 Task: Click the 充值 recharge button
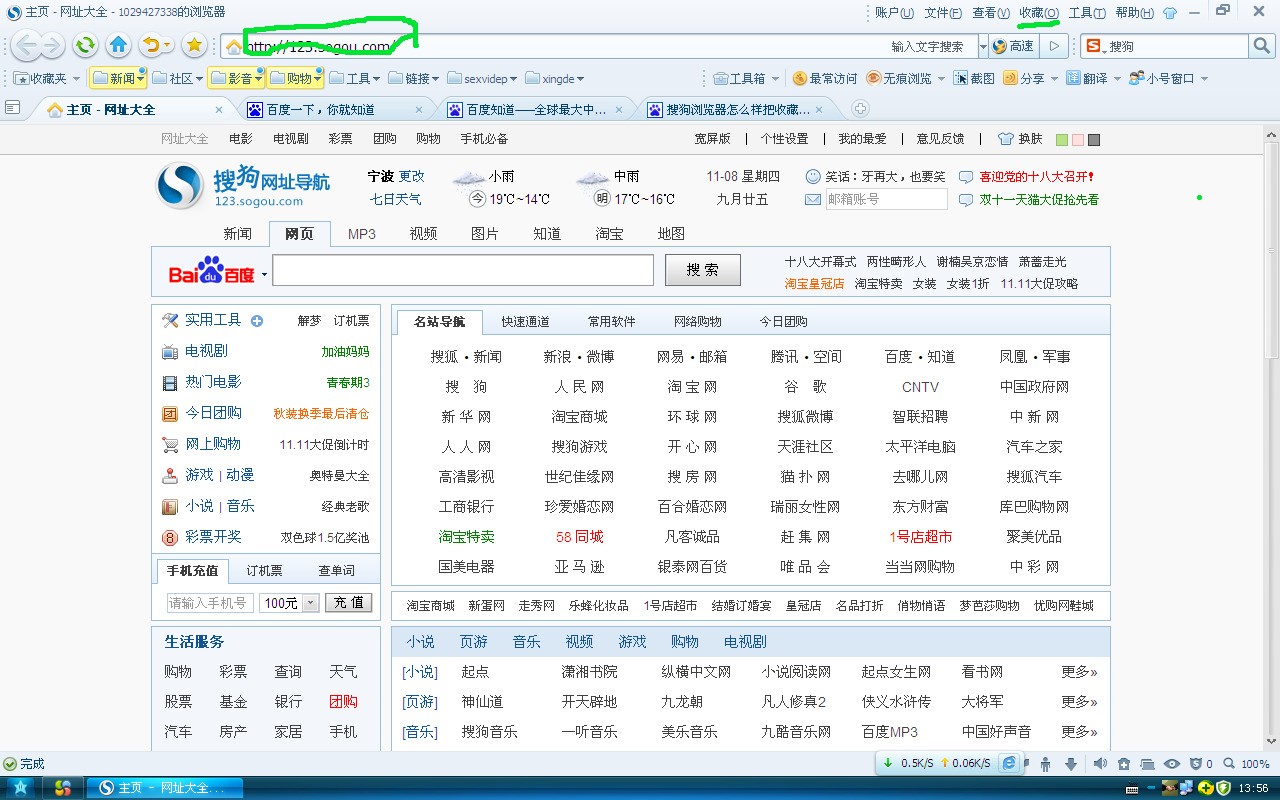[x=349, y=603]
